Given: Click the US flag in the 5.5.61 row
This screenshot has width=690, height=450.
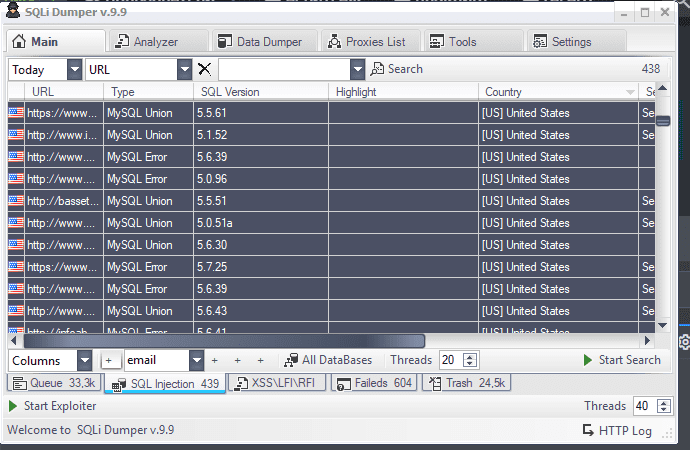Looking at the screenshot, I should pyautogui.click(x=16, y=113).
